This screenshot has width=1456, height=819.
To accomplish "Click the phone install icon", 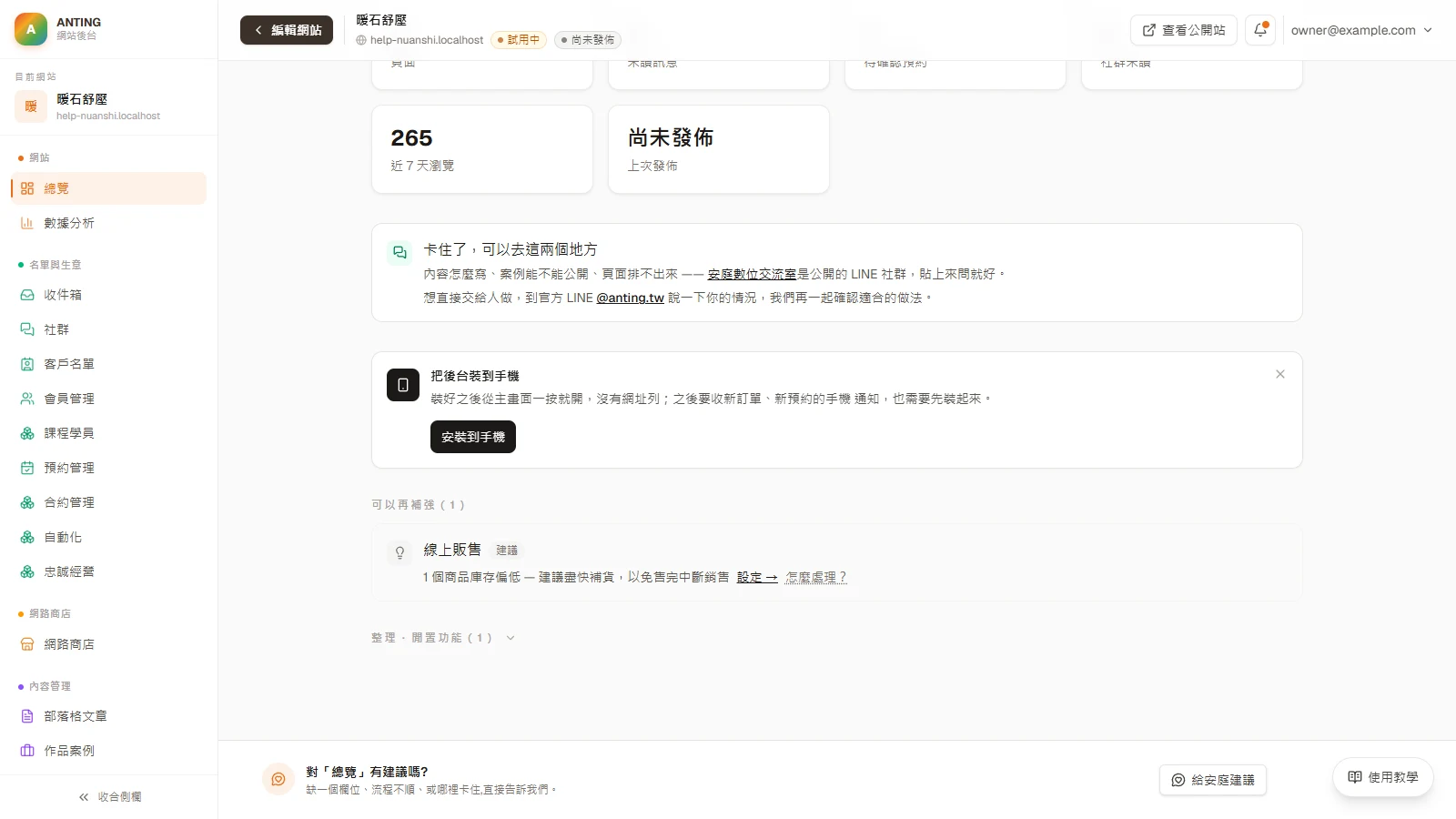I will (x=403, y=385).
